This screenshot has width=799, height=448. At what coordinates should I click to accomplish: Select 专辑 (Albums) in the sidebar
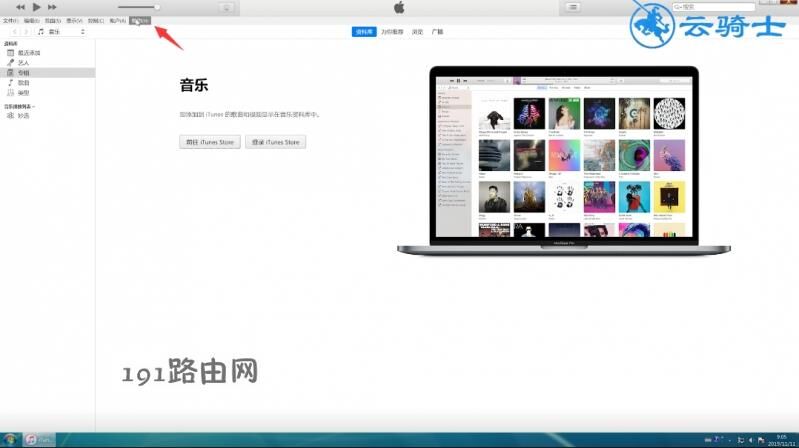pyautogui.click(x=47, y=73)
